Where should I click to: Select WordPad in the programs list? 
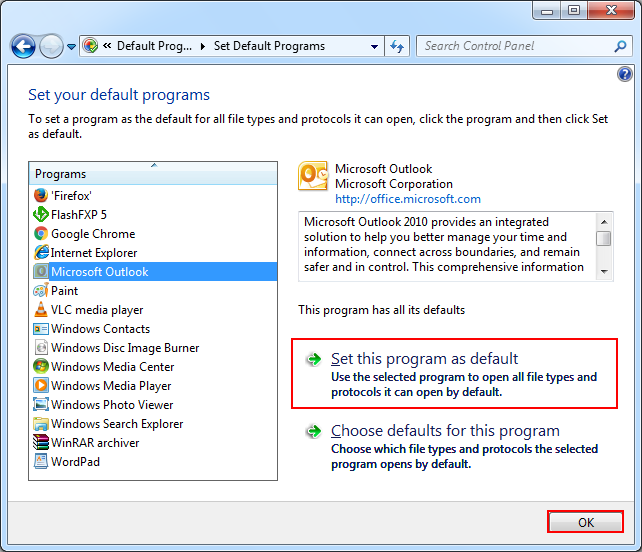pyautogui.click(x=153, y=461)
